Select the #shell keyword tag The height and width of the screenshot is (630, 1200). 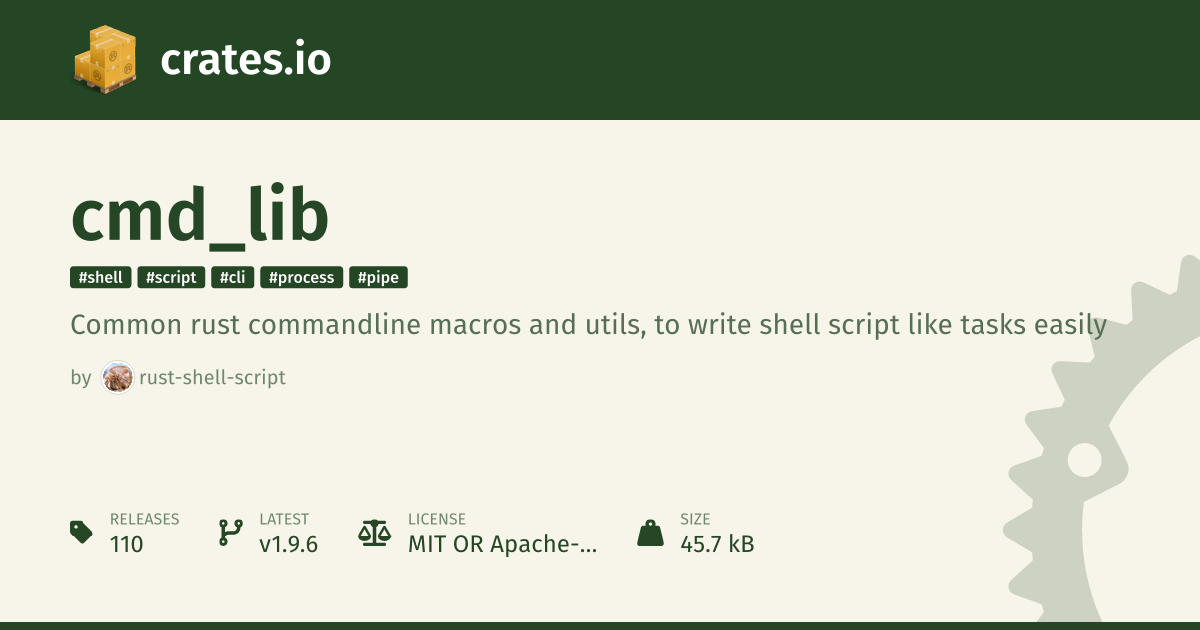tap(101, 278)
